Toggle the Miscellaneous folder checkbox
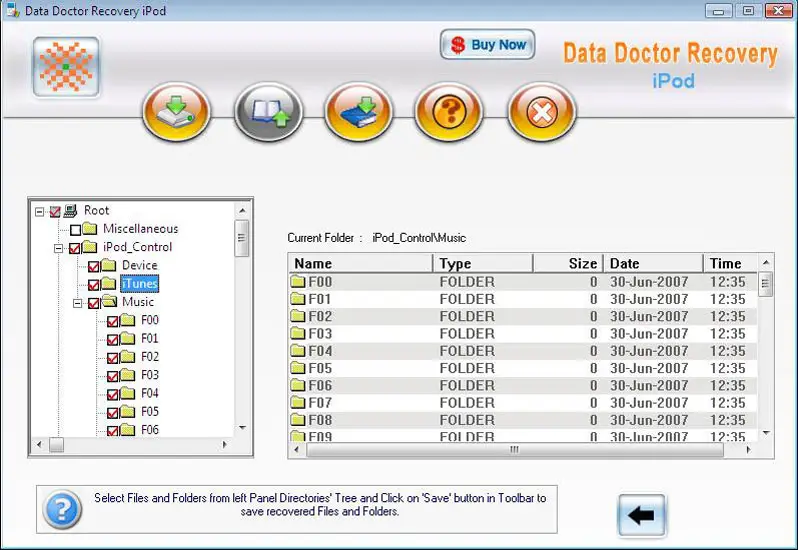 pyautogui.click(x=76, y=229)
